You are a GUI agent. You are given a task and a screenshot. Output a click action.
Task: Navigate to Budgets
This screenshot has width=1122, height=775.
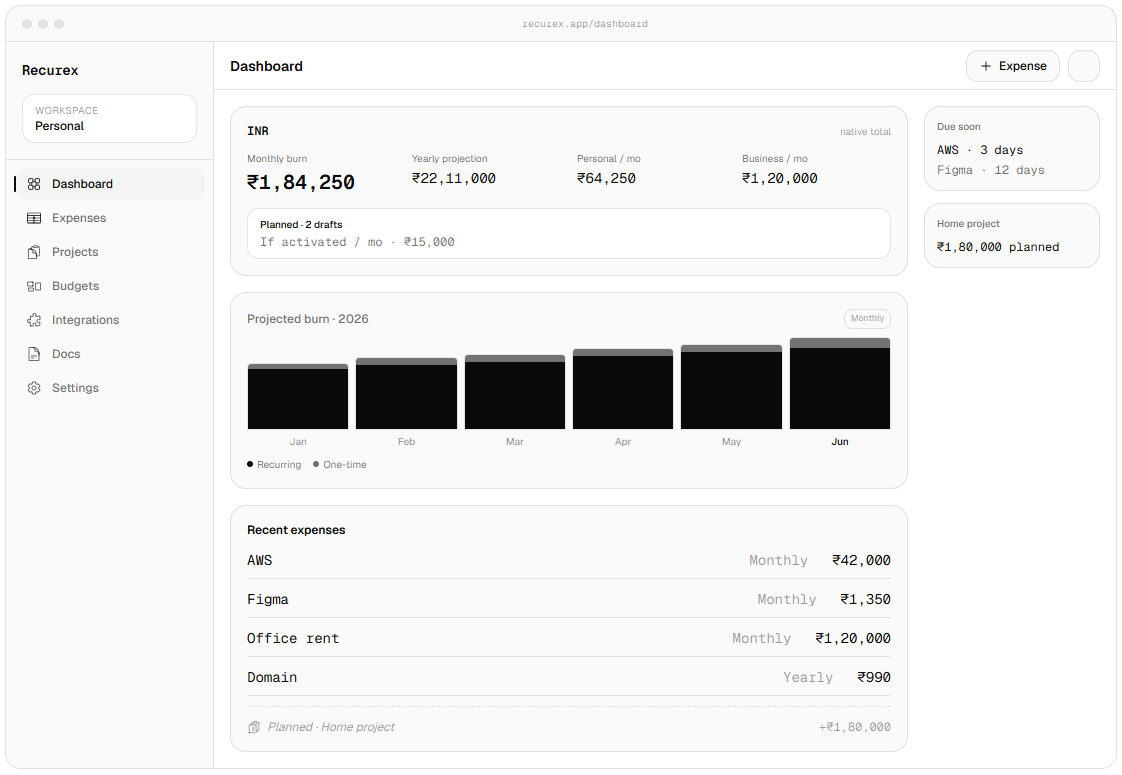[109, 286]
